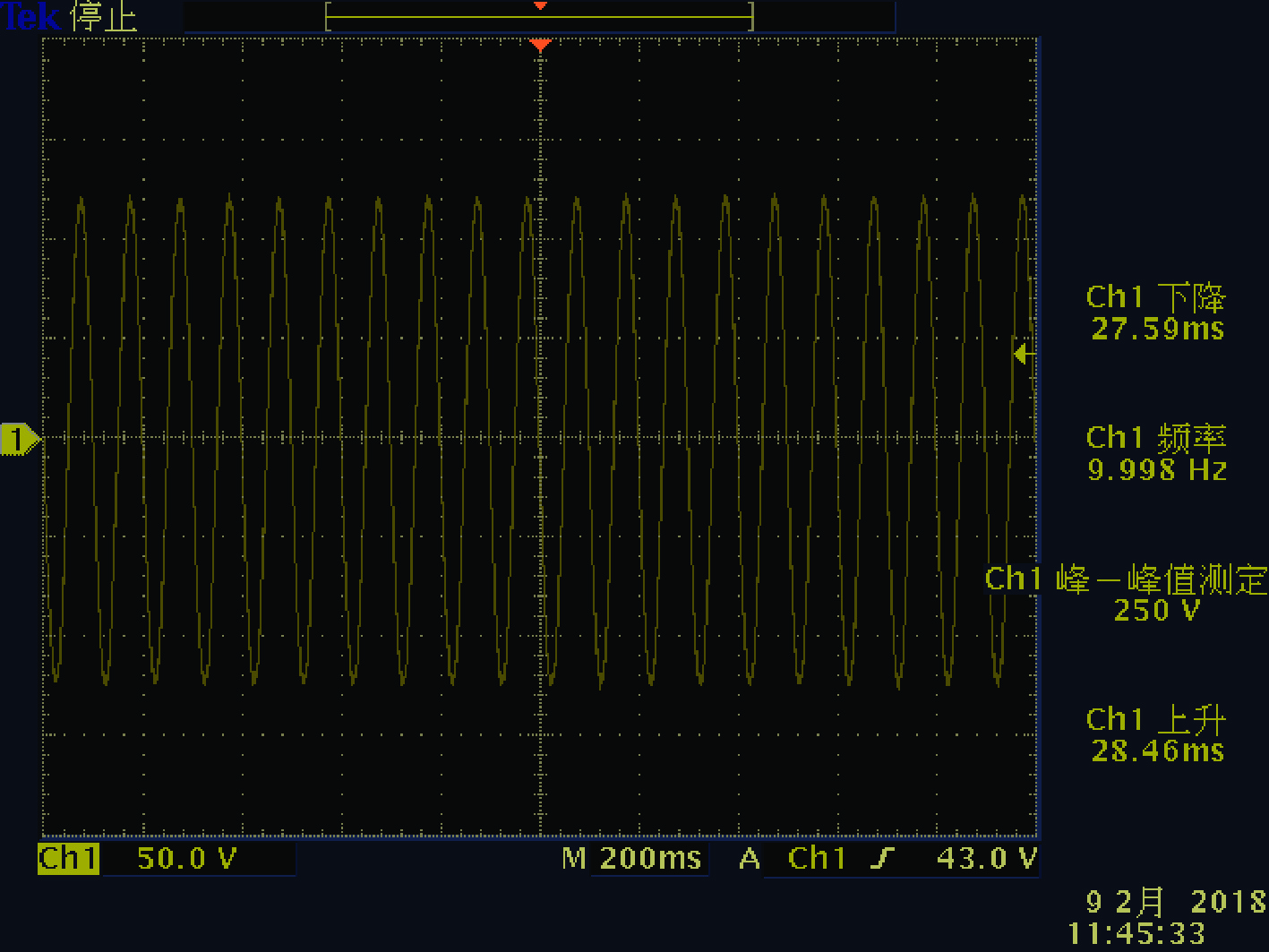Click the rising edge trigger slope icon
The width and height of the screenshot is (1269, 952).
882,859
